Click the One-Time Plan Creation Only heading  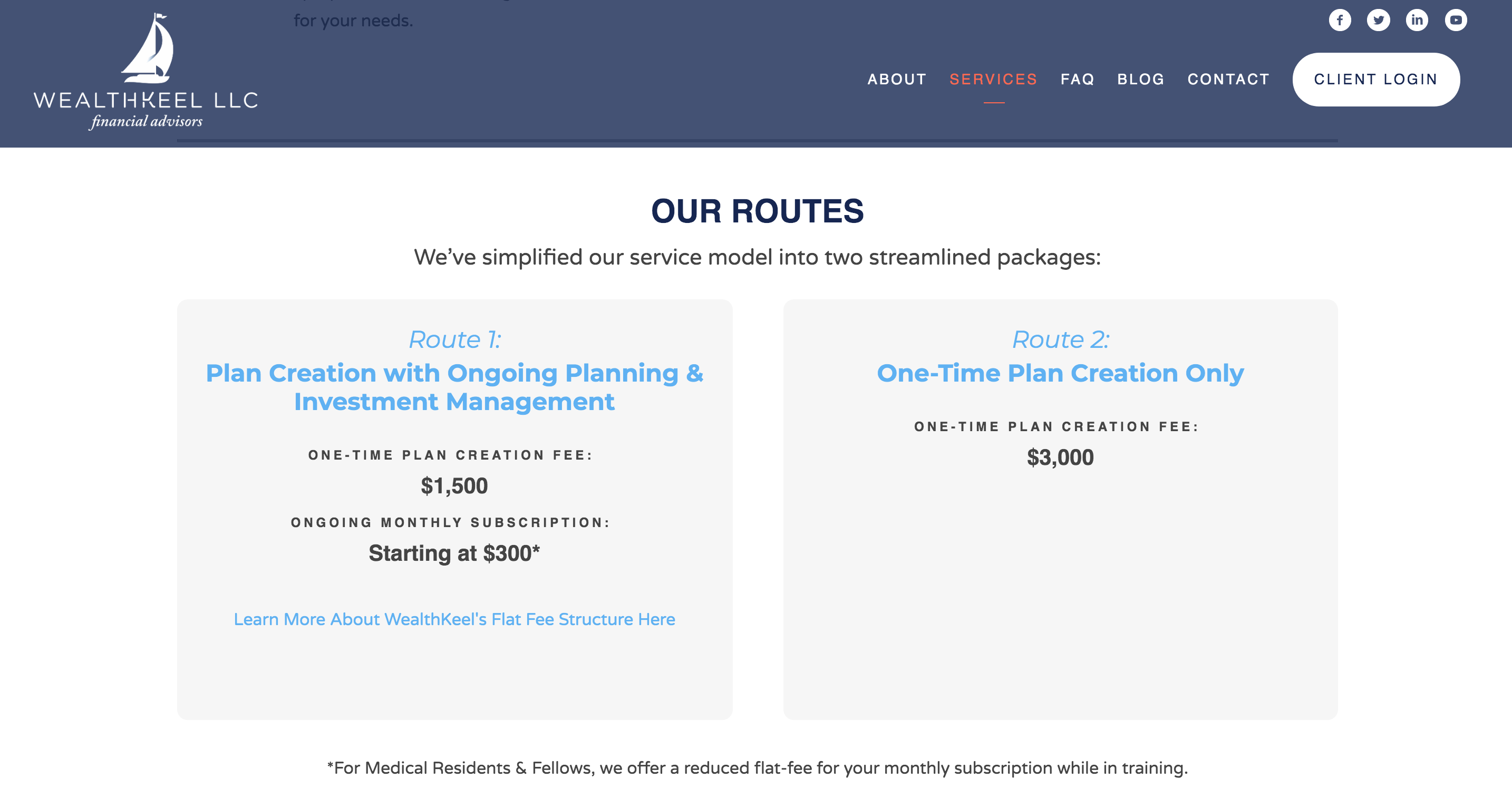pos(1060,373)
